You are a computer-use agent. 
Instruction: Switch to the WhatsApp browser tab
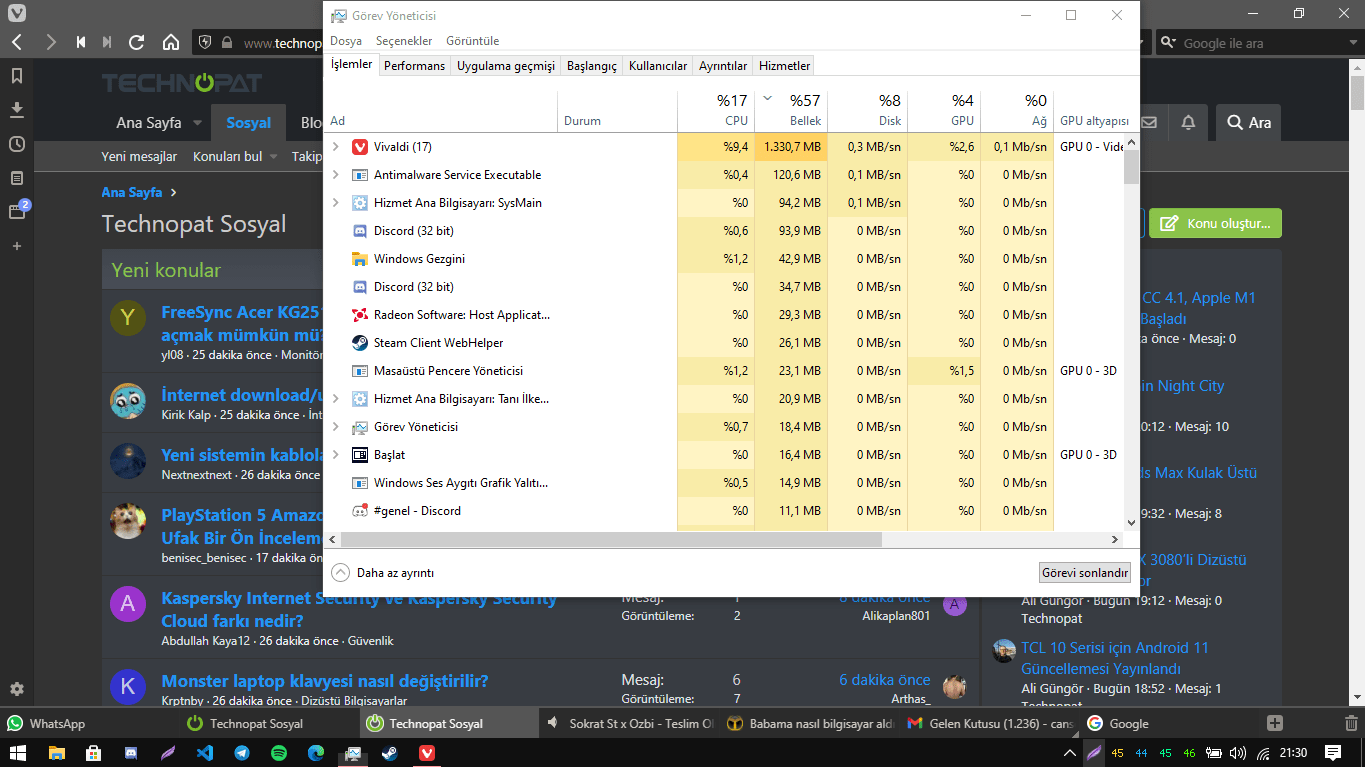[x=89, y=723]
